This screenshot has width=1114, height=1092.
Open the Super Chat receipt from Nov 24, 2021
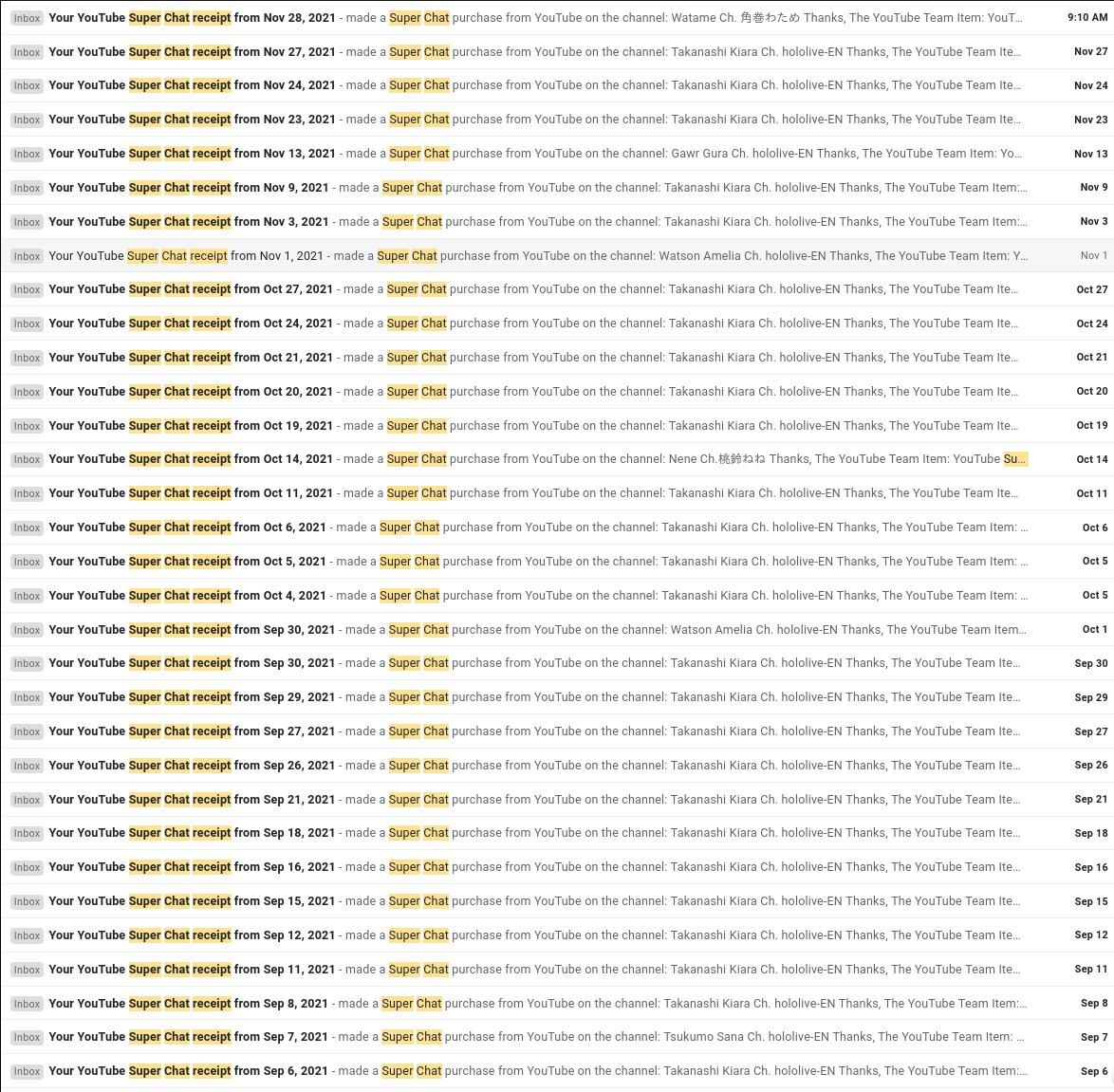[x=557, y=85]
